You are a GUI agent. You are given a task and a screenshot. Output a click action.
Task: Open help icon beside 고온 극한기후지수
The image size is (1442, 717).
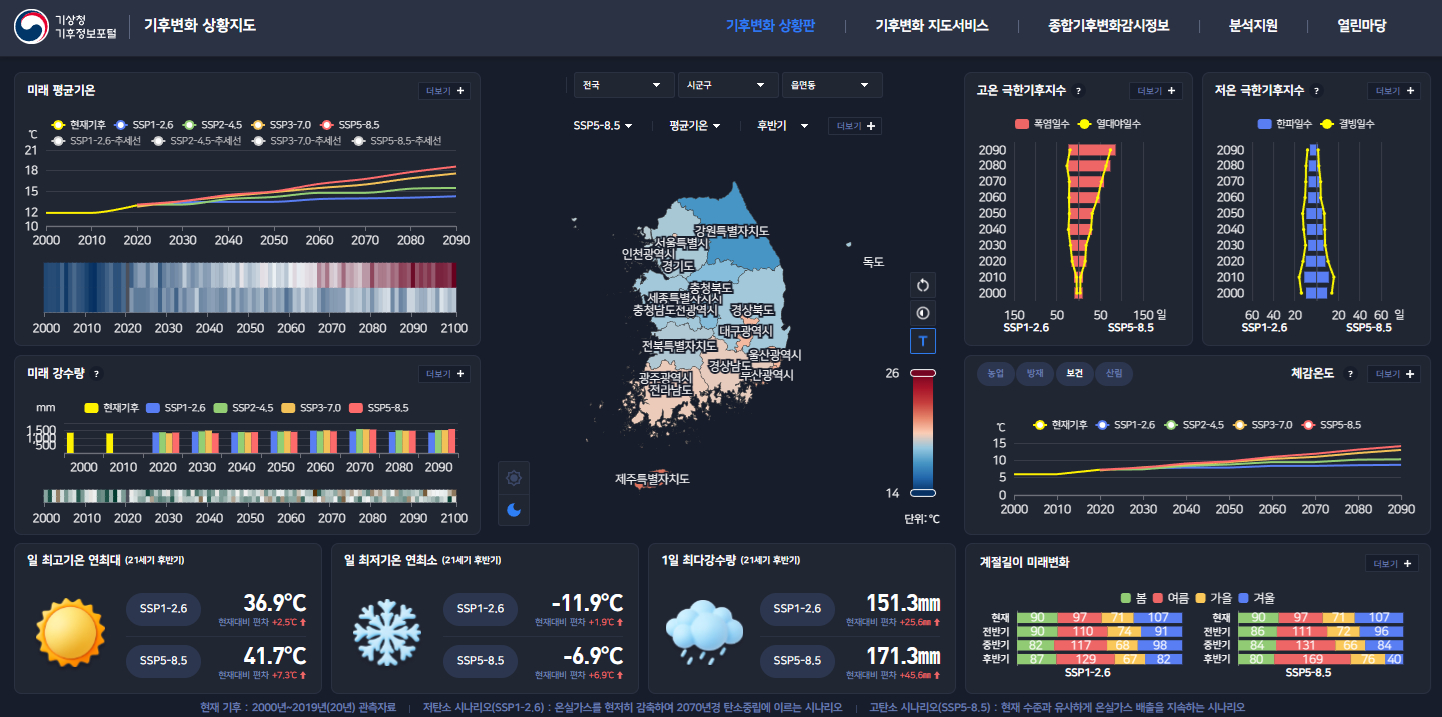click(1078, 91)
